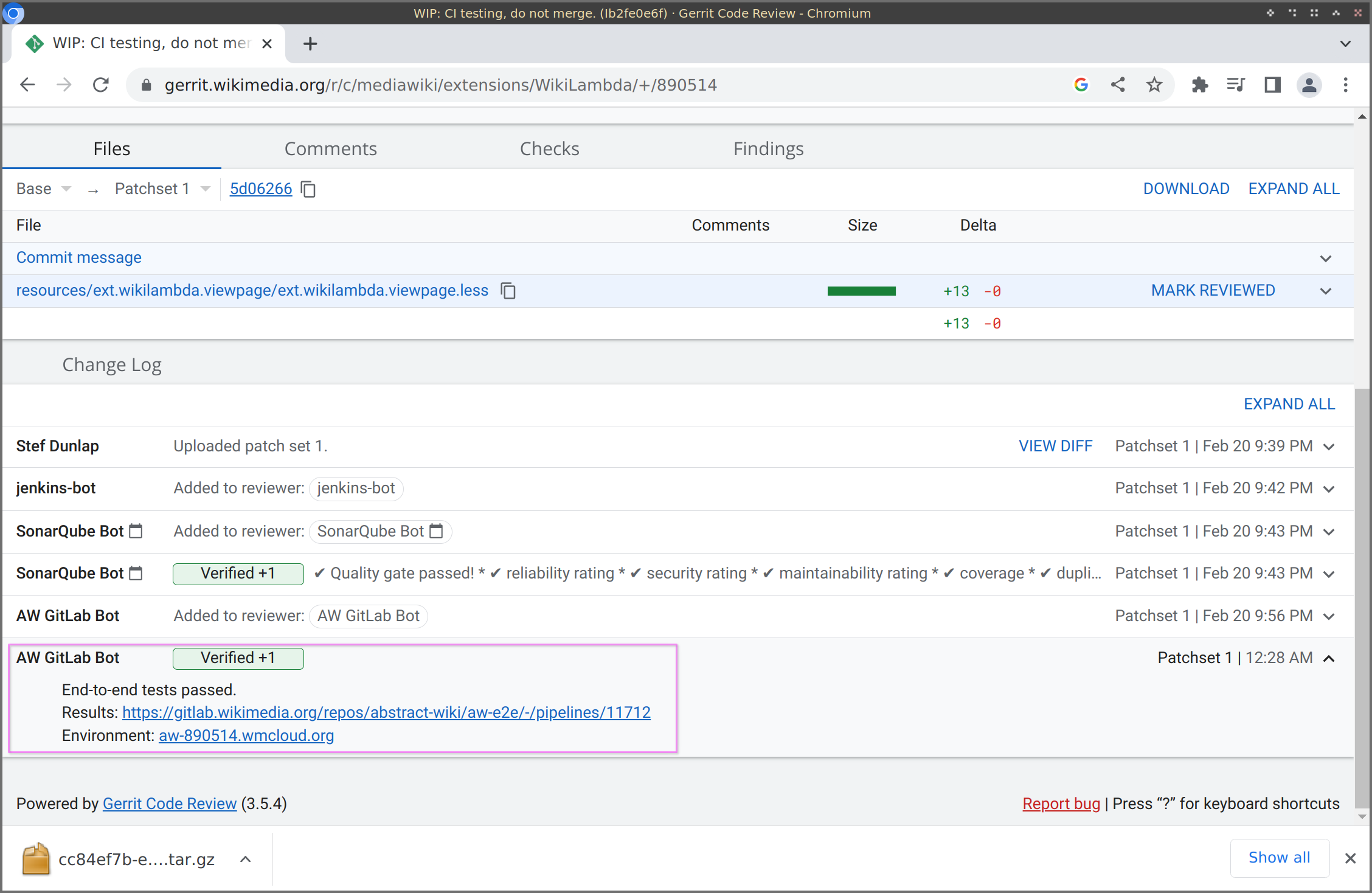Click the DOWNLOAD button
The image size is (1372, 893).
[1186, 189]
